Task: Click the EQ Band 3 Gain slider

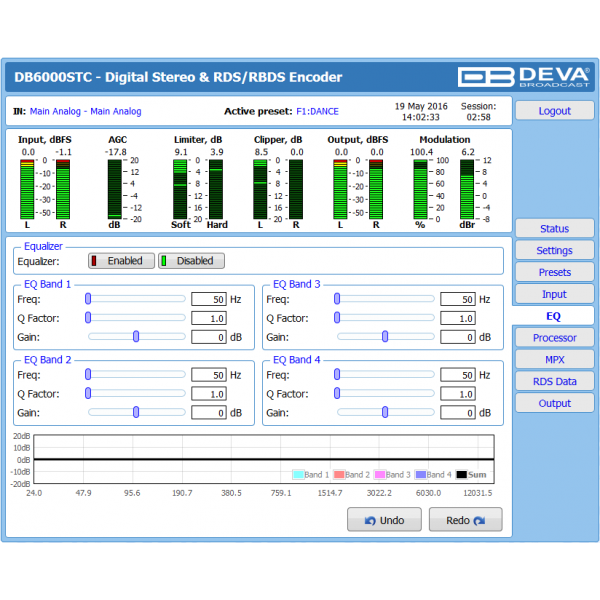Action: (x=385, y=337)
